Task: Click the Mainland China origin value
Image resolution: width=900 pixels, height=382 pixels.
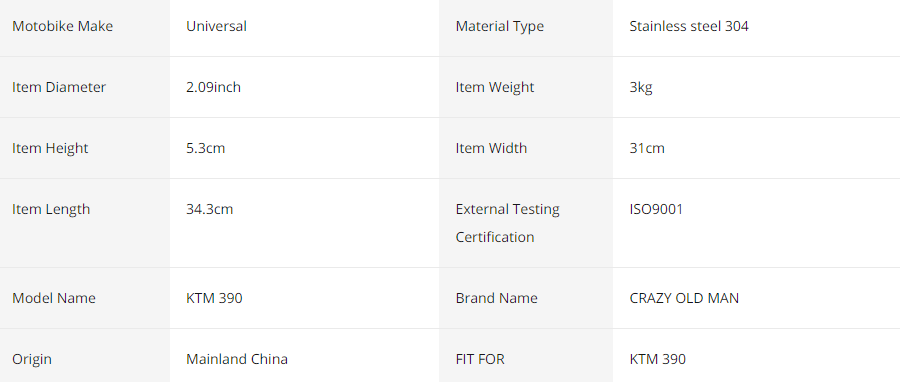Action: (237, 359)
